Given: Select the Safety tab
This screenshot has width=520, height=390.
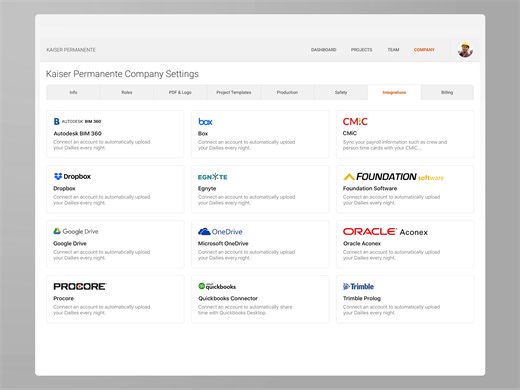Looking at the screenshot, I should [x=341, y=92].
